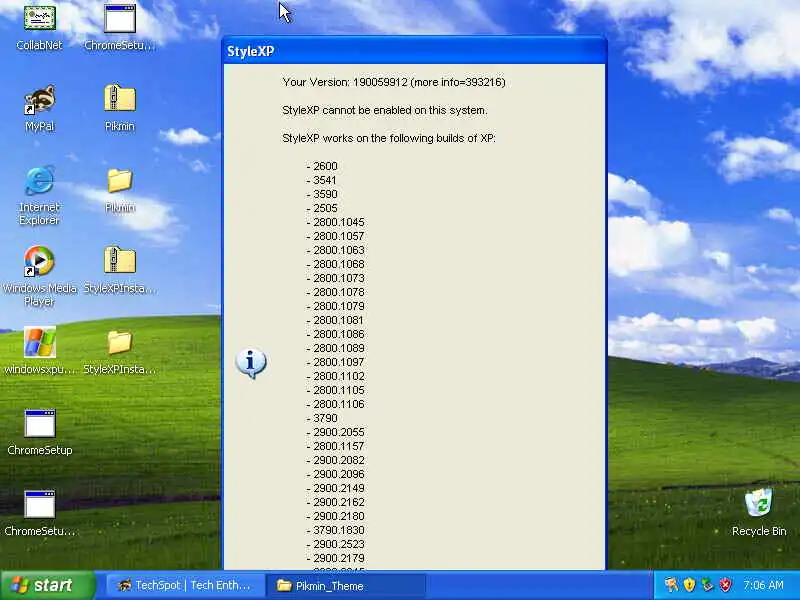The image size is (800, 600).
Task: Click the 7:06 AM taskbar clock
Action: coord(763,585)
